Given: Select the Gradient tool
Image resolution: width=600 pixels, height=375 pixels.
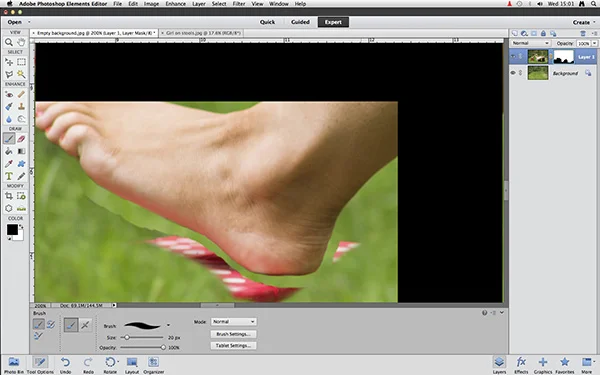Looking at the screenshot, I should point(21,151).
